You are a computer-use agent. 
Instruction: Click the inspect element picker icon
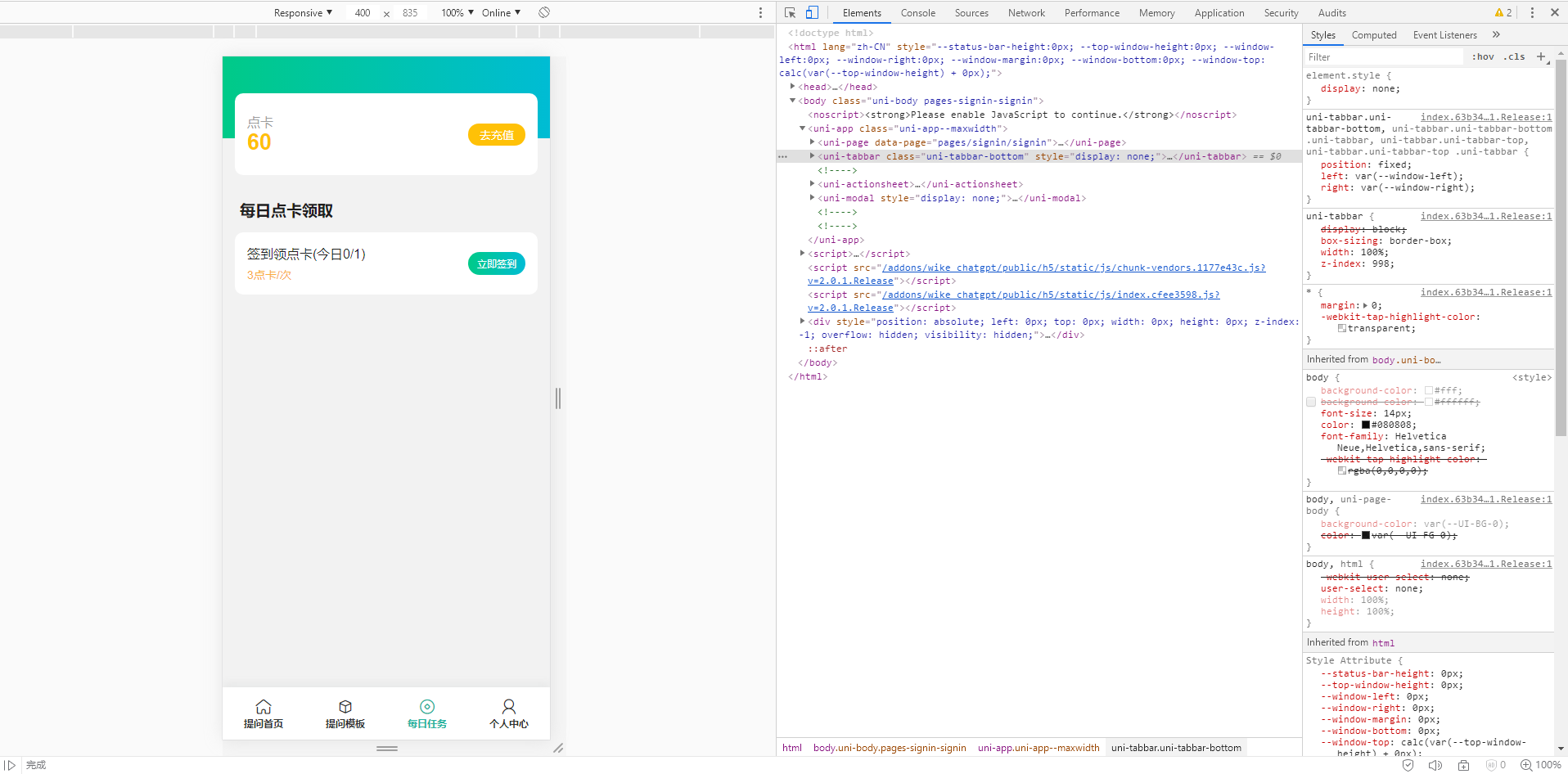[x=790, y=12]
